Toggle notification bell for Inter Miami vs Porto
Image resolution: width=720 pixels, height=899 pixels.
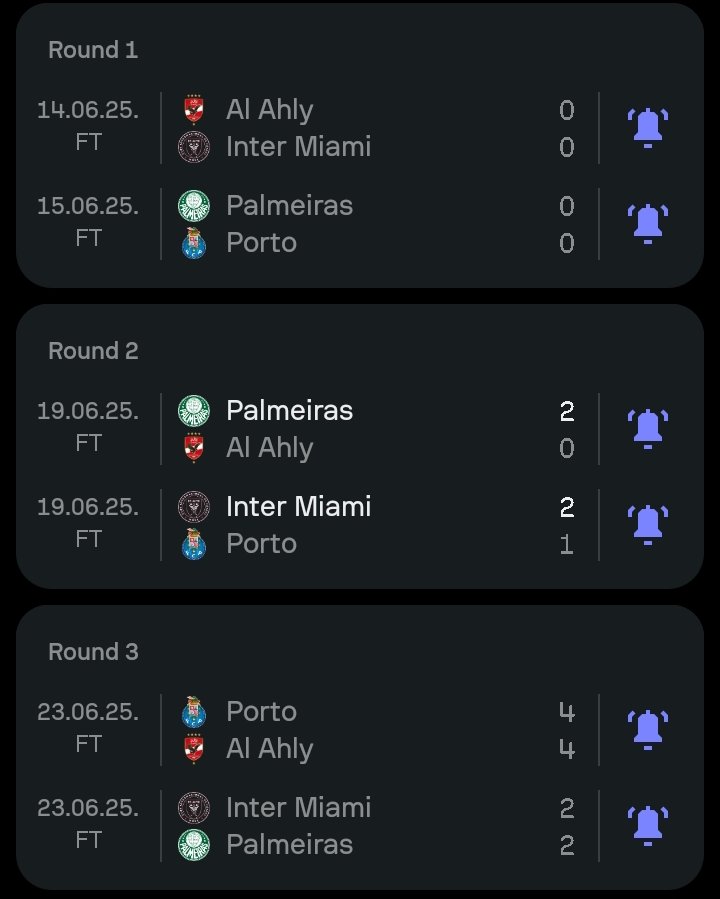click(x=648, y=525)
